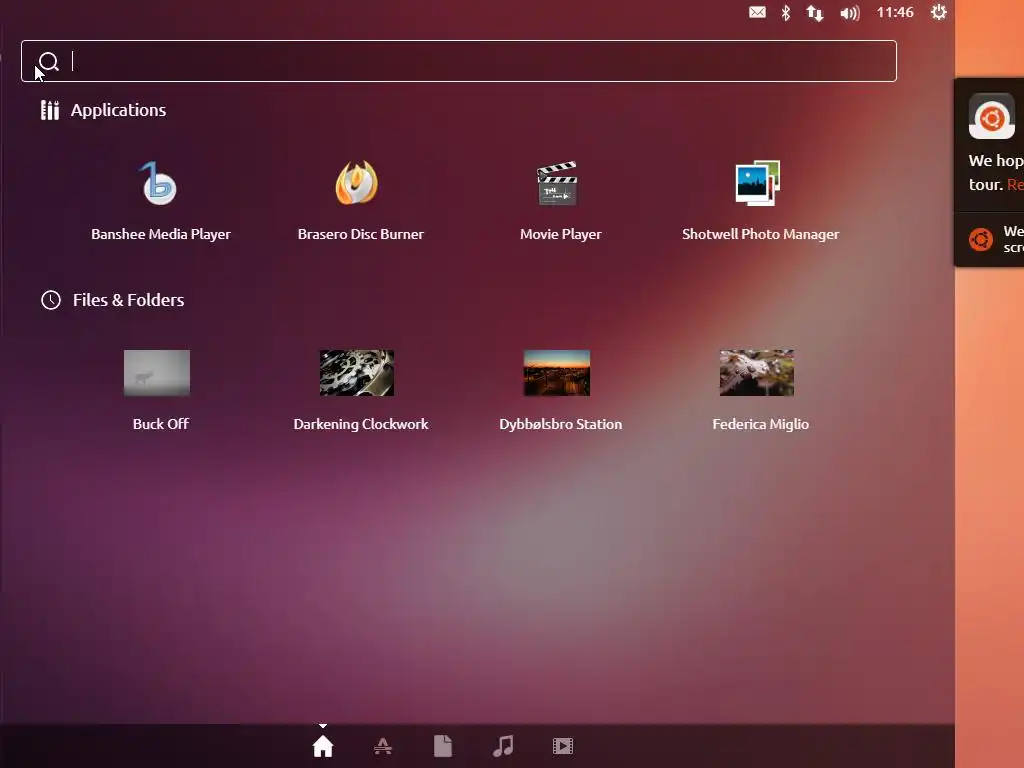
Task: Open the power gear session menu
Action: [x=938, y=12]
